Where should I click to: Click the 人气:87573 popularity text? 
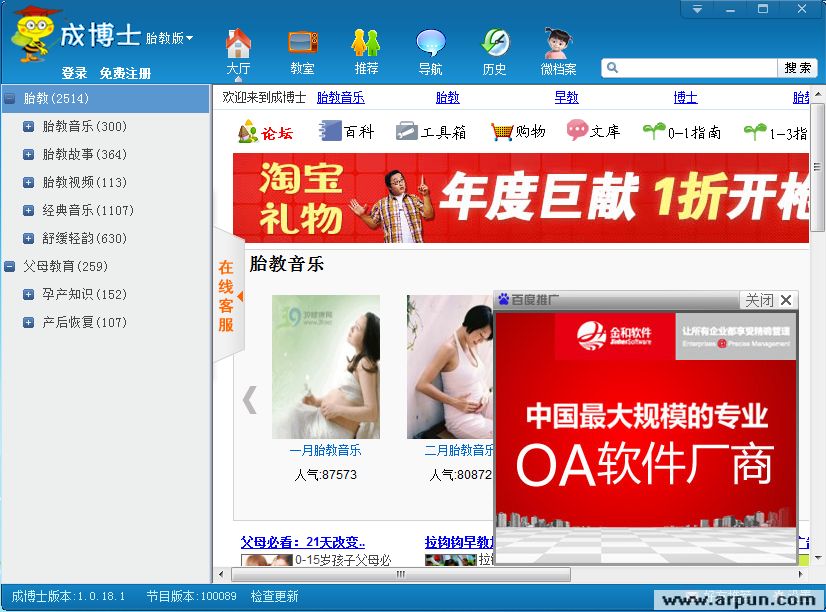(326, 475)
